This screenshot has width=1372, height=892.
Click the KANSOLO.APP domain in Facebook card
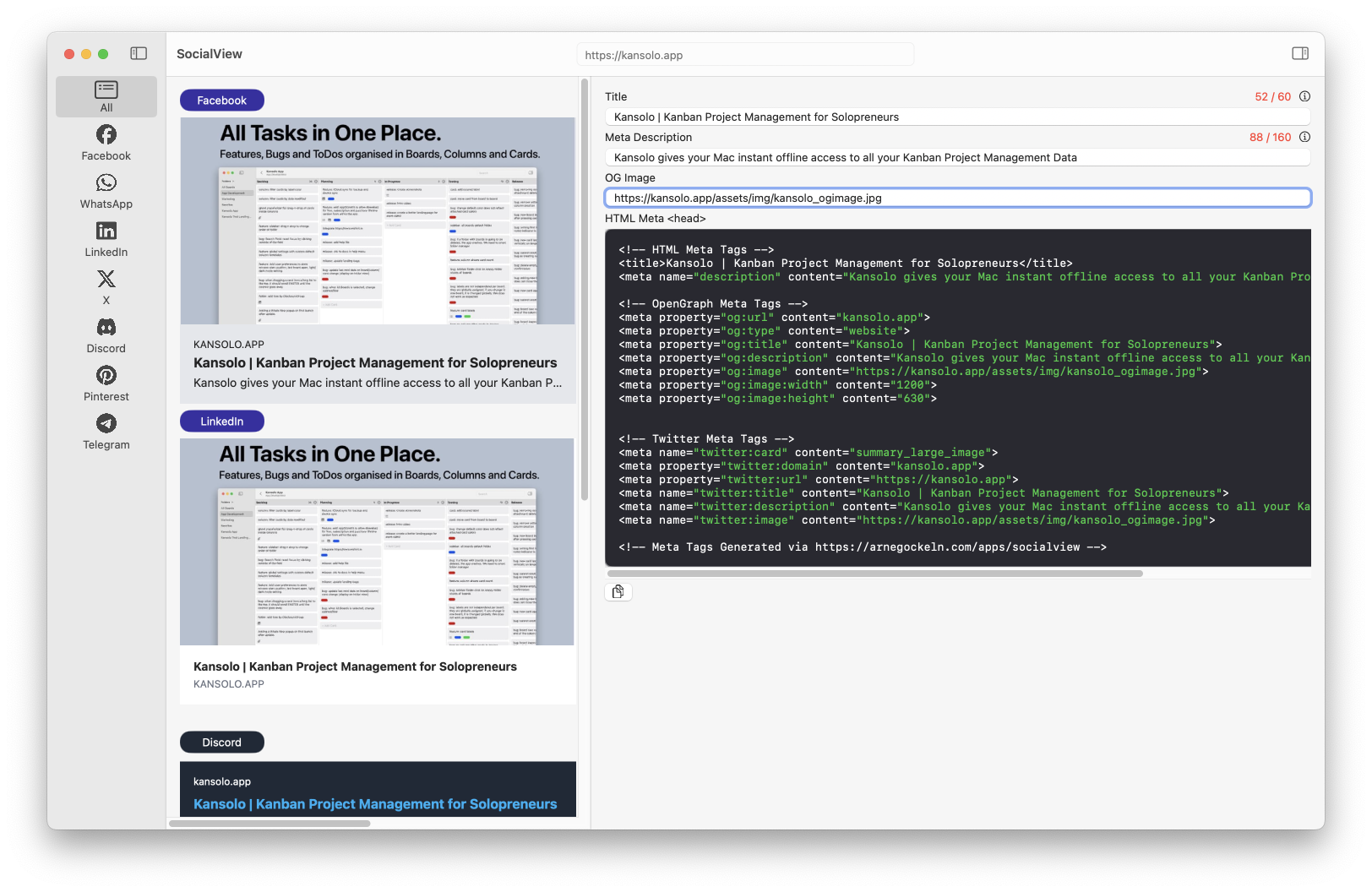(229, 344)
